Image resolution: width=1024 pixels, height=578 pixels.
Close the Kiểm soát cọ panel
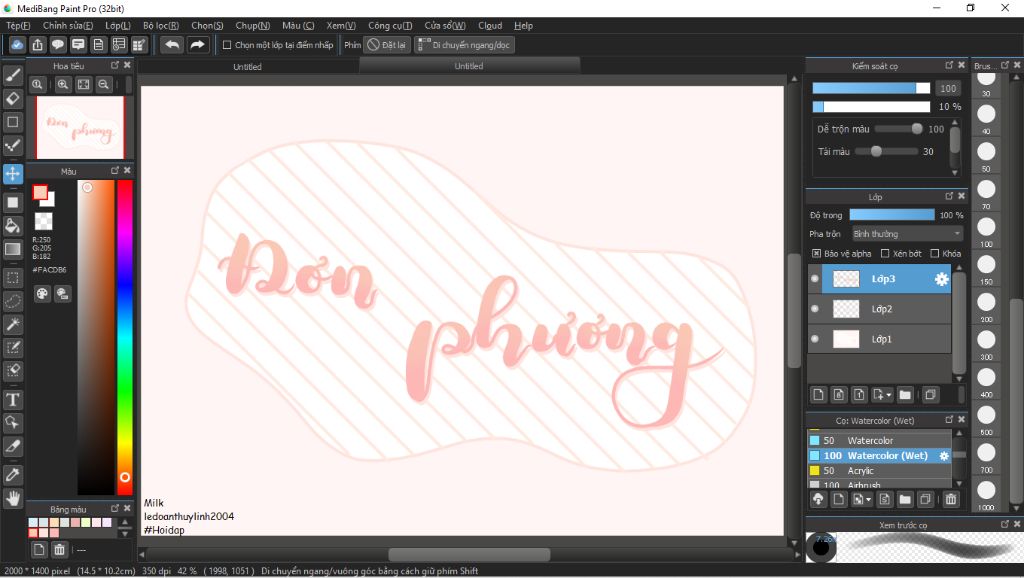pyautogui.click(x=961, y=65)
